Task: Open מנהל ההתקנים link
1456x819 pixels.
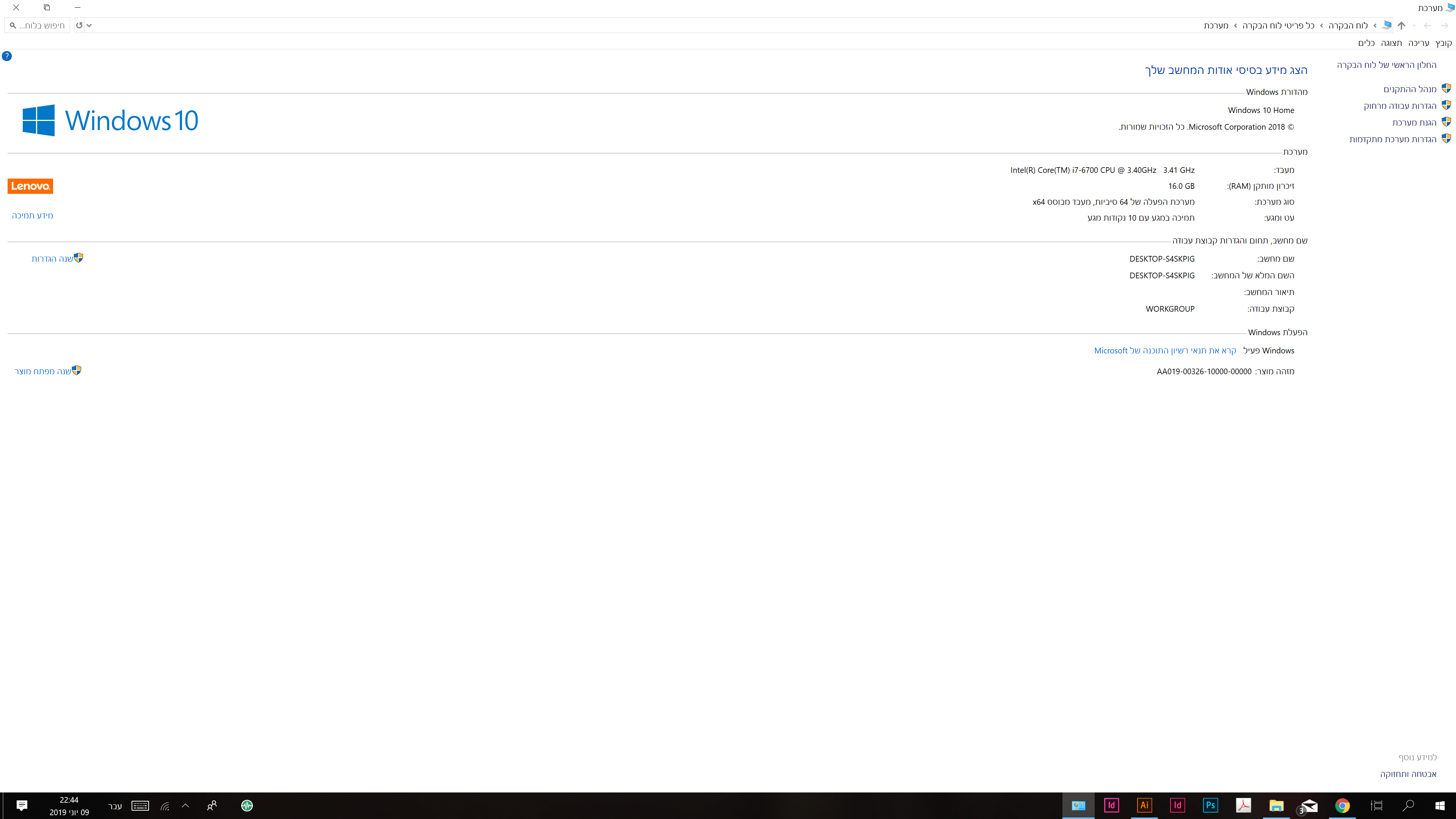Action: [x=1410, y=89]
